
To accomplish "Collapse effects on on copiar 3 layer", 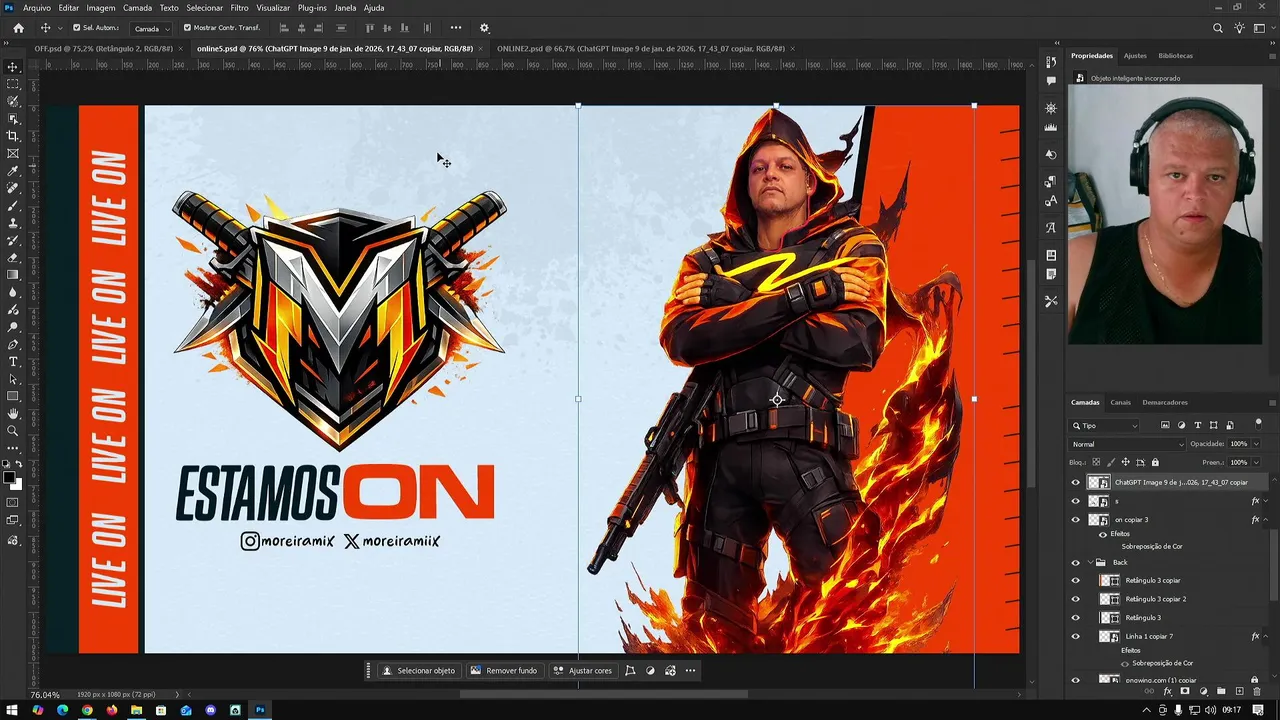I will click(1265, 520).
